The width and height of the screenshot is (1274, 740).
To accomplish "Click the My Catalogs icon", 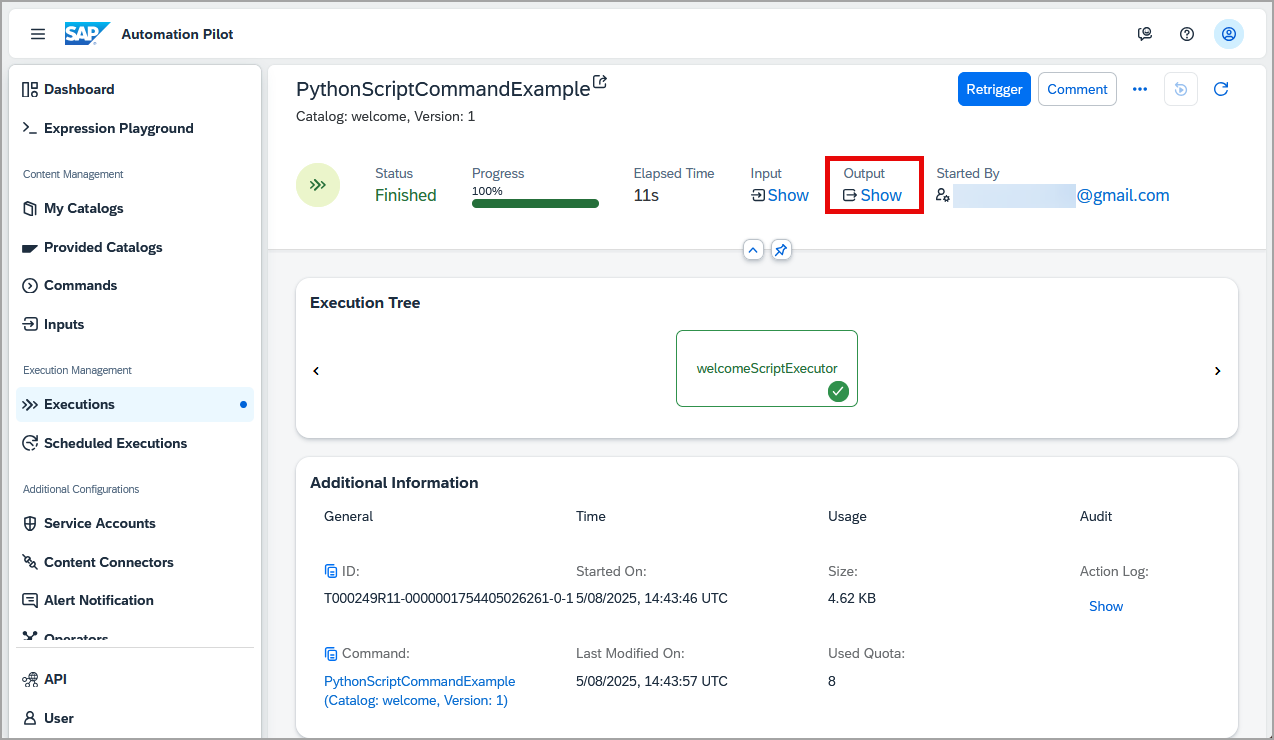I will pyautogui.click(x=30, y=208).
